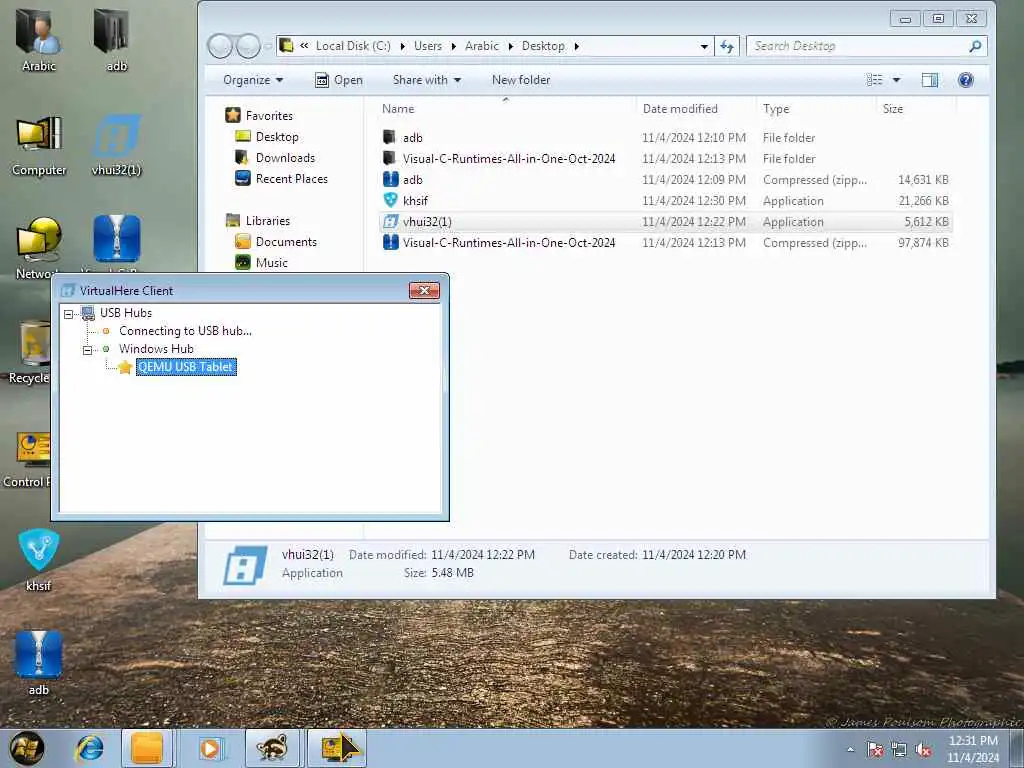
Task: Create a New folder in Explorer
Action: [520, 80]
